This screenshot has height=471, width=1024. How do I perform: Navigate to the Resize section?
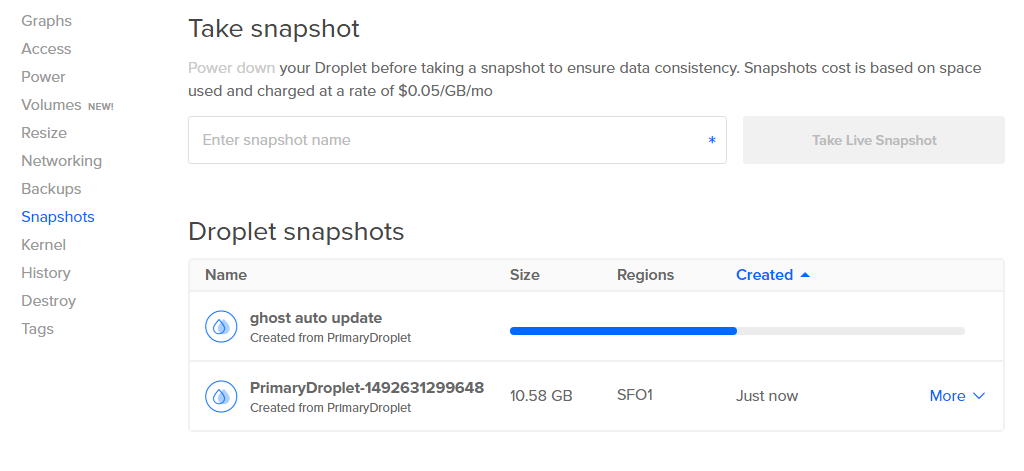(x=44, y=133)
